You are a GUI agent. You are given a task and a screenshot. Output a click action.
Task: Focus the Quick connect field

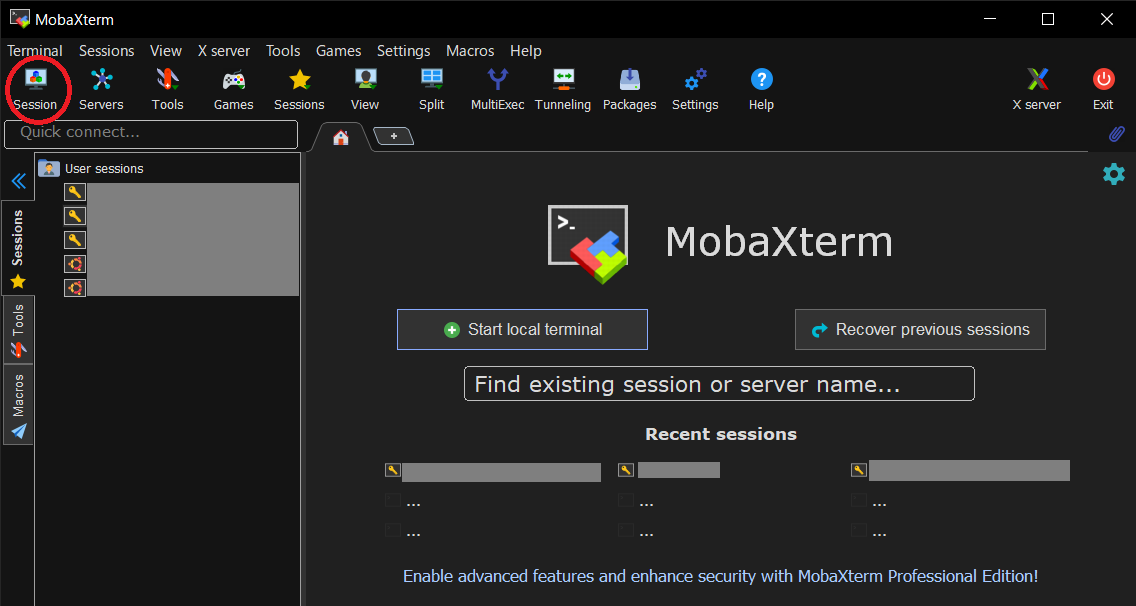[x=151, y=134]
